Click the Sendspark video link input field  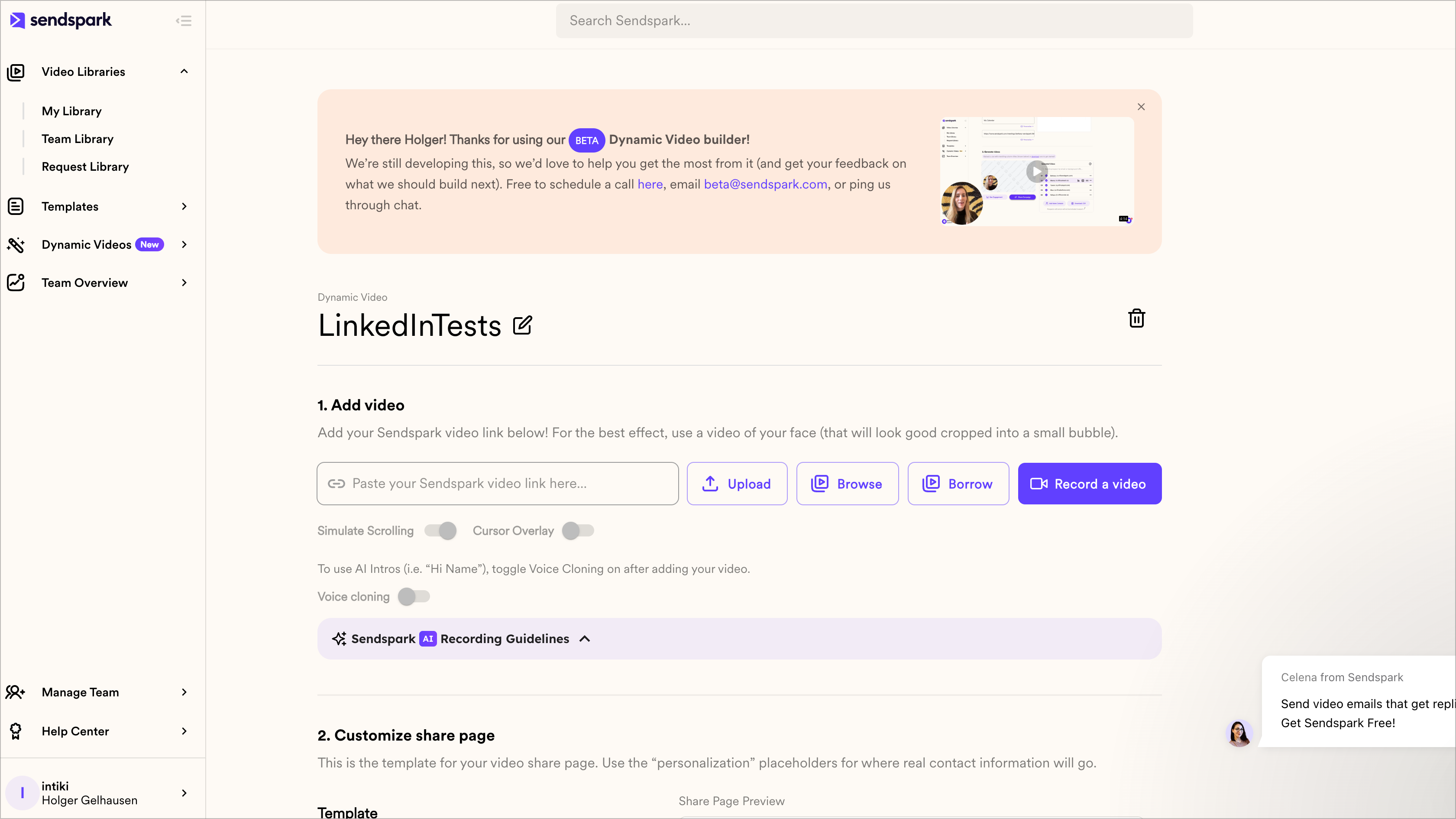click(498, 484)
